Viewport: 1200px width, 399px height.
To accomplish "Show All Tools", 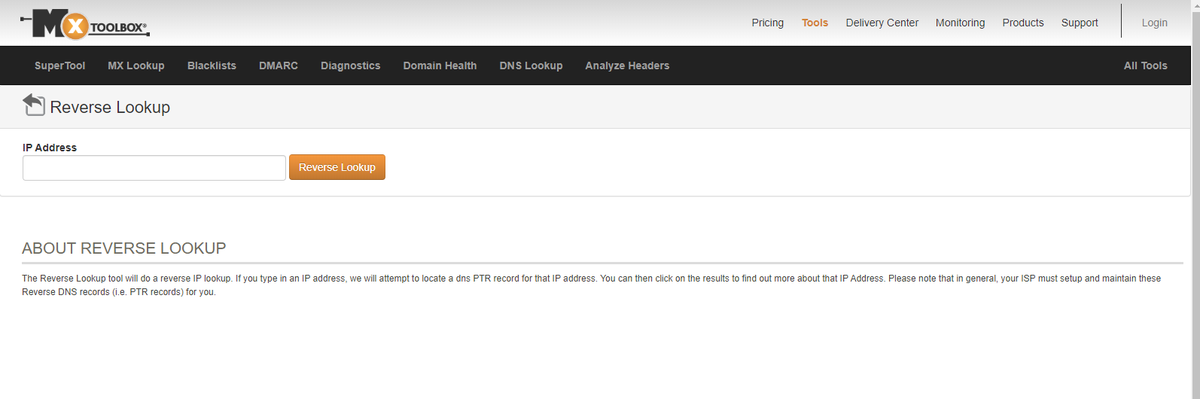I will pyautogui.click(x=1146, y=66).
